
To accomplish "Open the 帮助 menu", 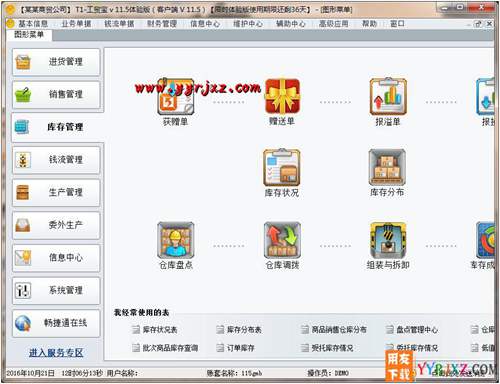I will click(x=369, y=24).
